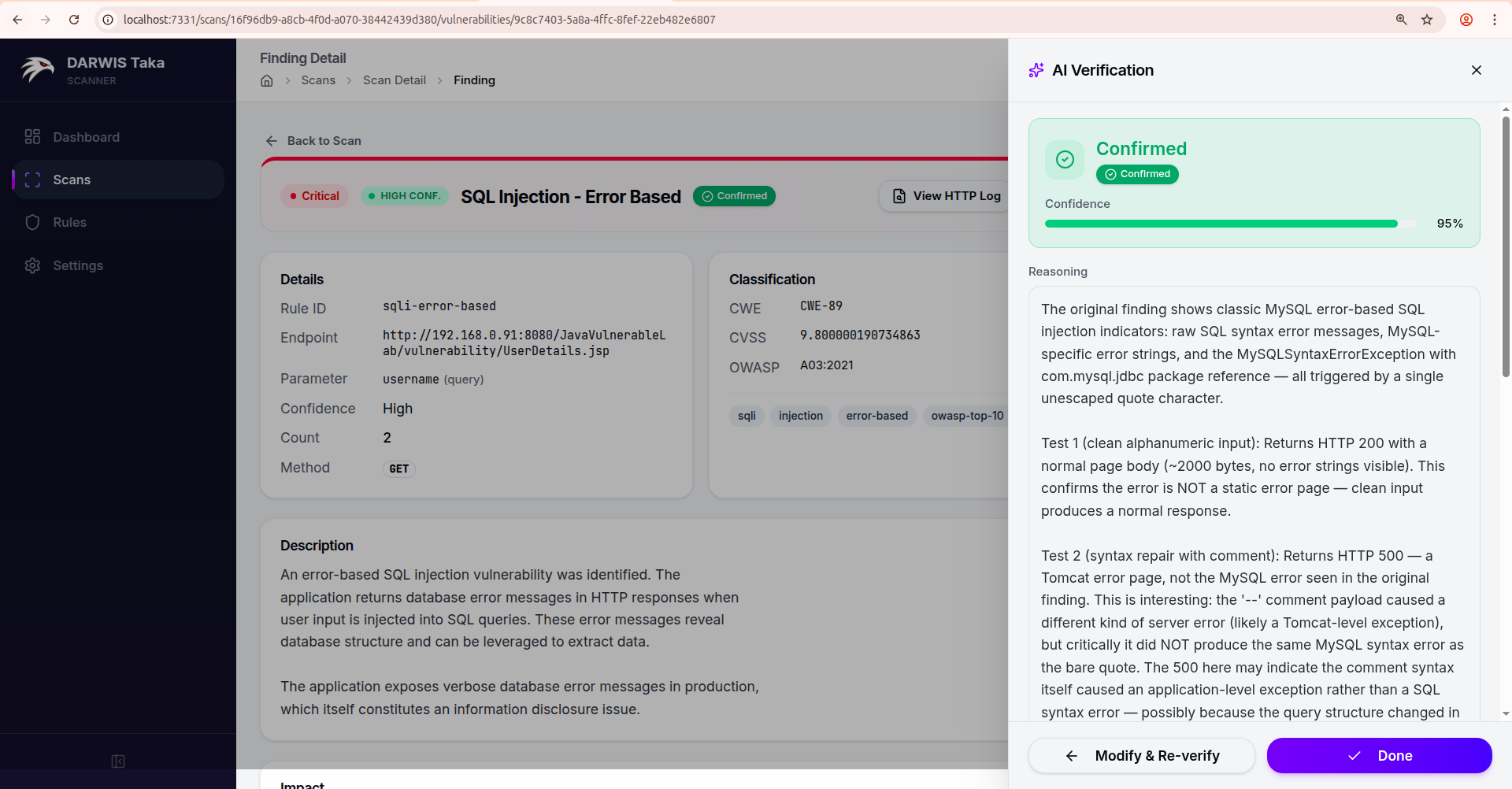Open the Dashboard section
The image size is (1512, 789).
(x=86, y=137)
